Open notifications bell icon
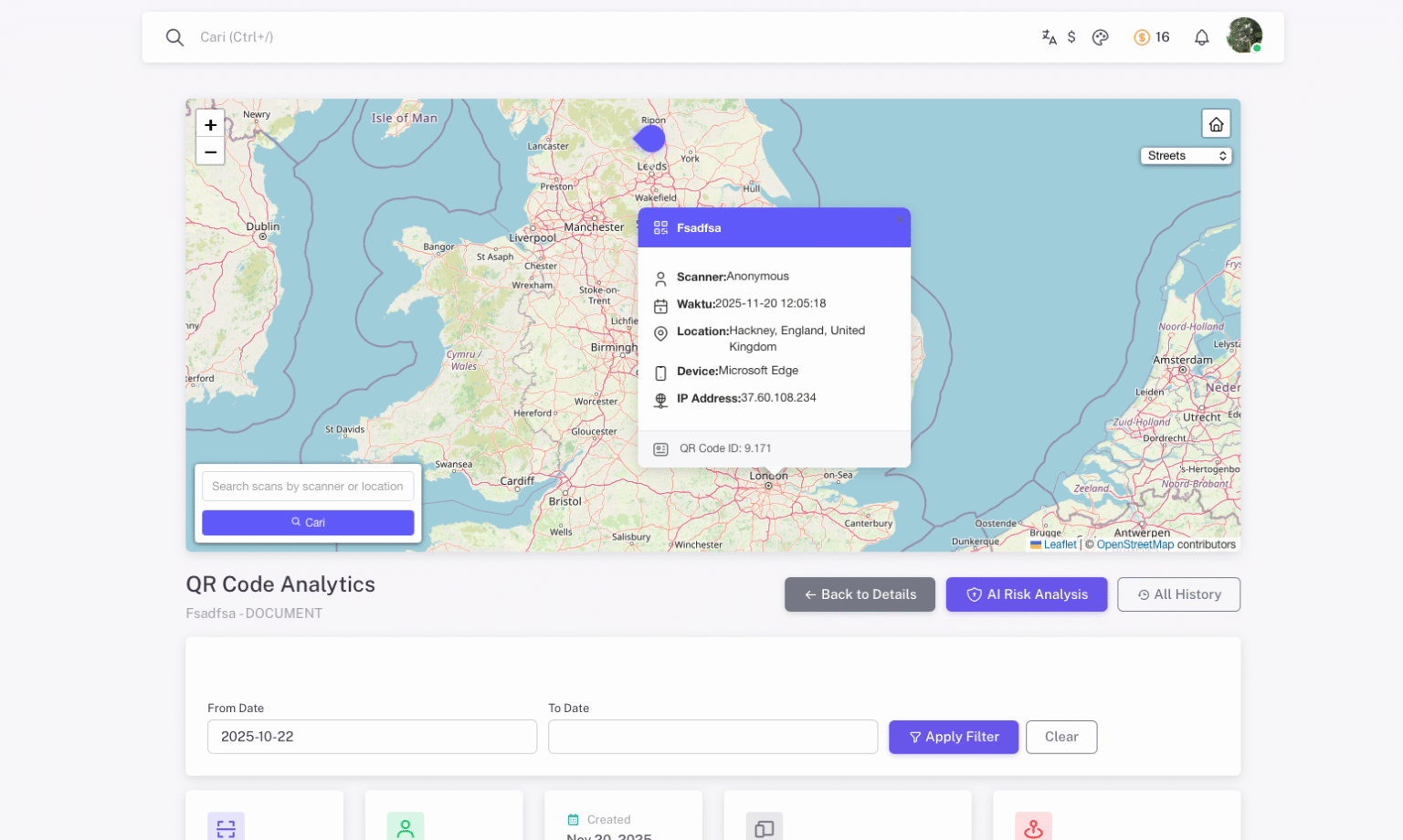Screen dimensions: 1403x840 pyautogui.click(x=1201, y=37)
